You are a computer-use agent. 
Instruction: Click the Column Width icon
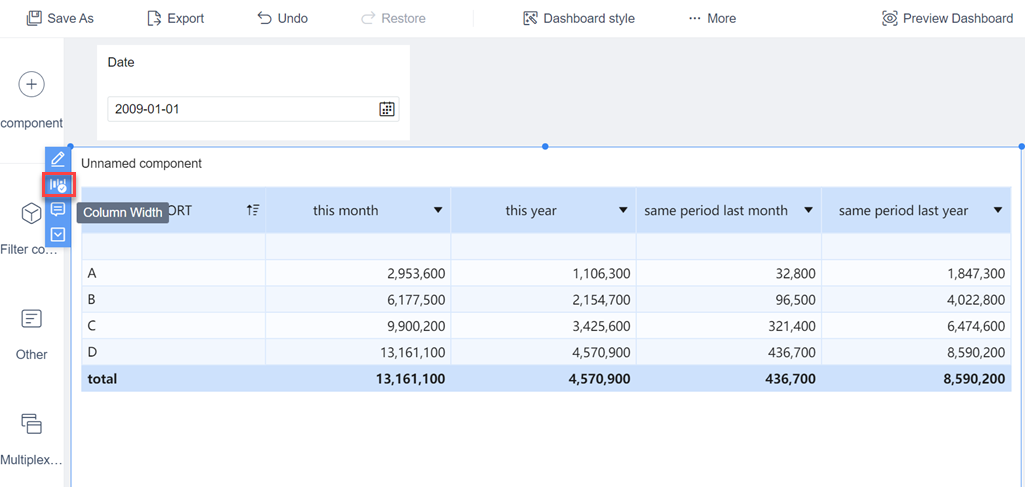pos(59,185)
